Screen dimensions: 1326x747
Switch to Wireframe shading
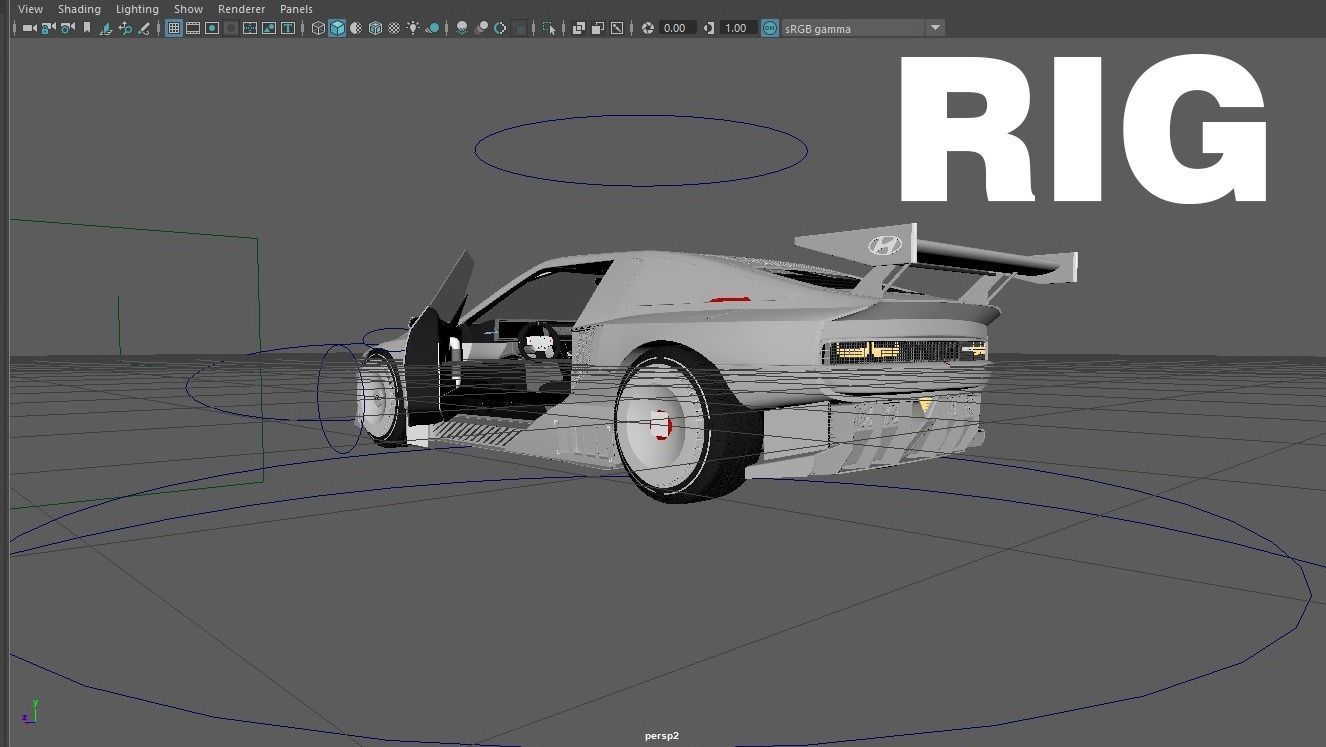318,28
